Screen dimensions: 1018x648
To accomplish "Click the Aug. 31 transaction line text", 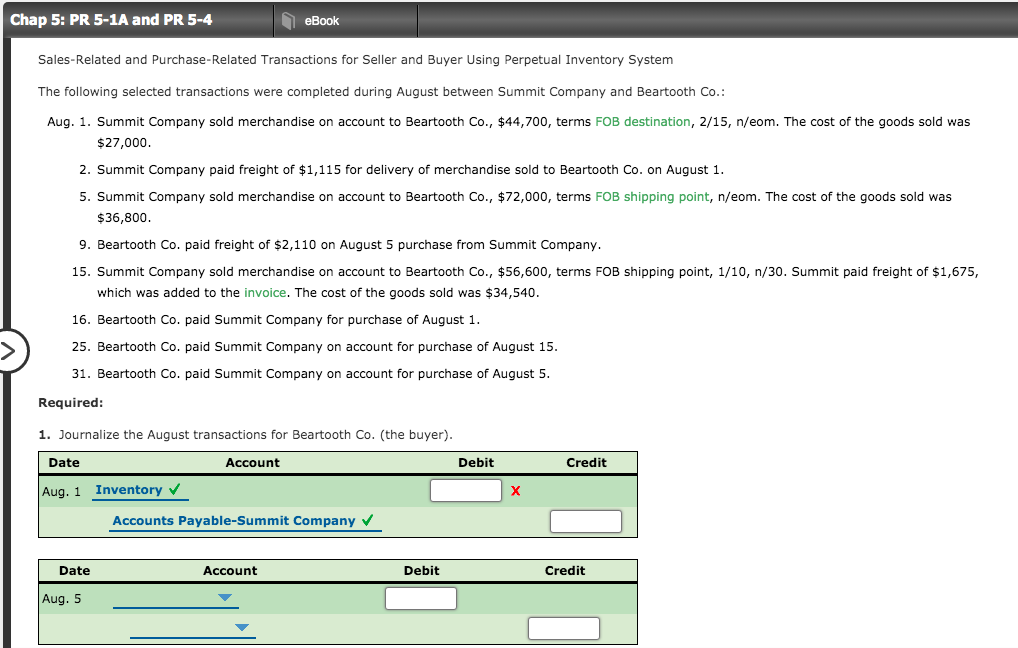I will pyautogui.click(x=323, y=374).
